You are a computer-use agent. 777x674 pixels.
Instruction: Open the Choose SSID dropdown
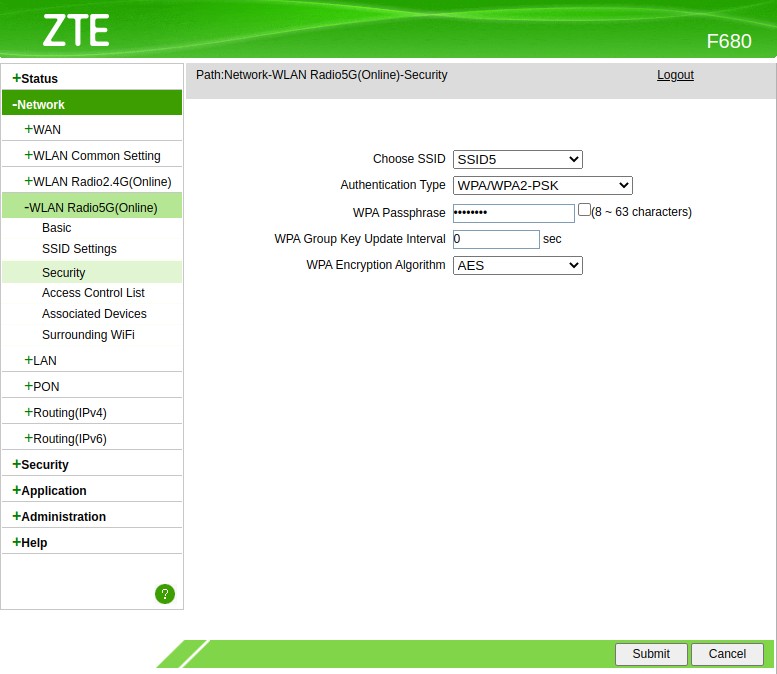tap(518, 160)
